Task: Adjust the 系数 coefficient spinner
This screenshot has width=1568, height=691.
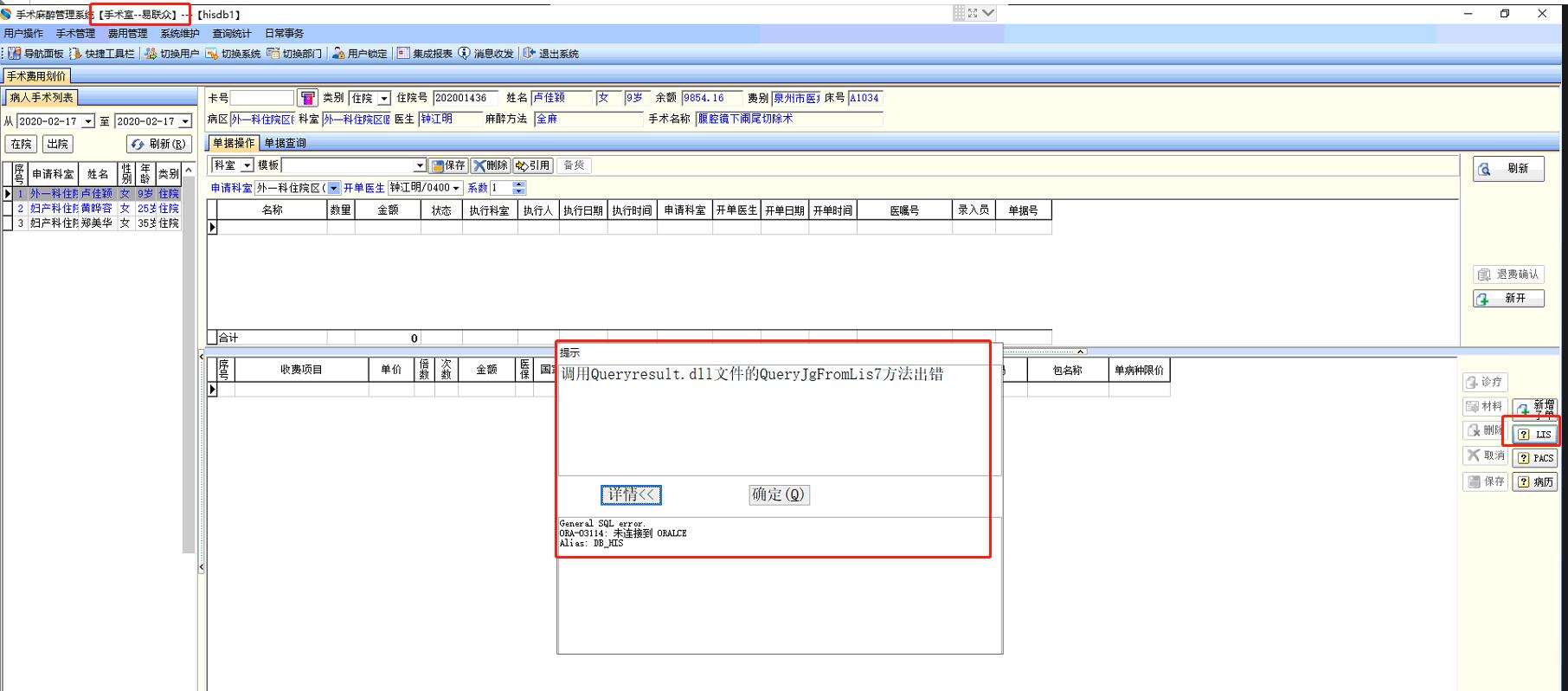Action: [x=518, y=188]
